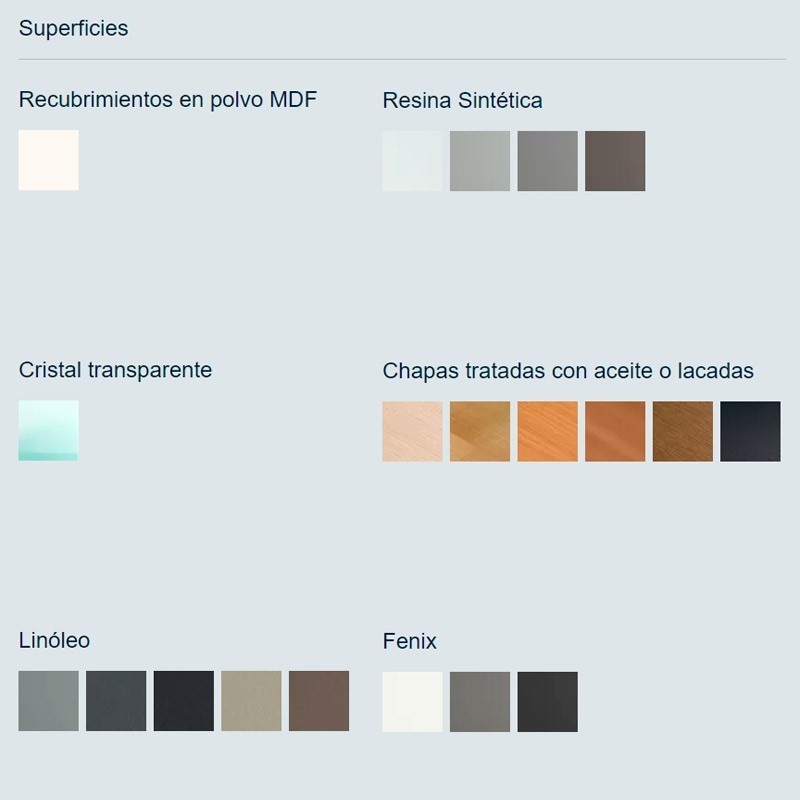The image size is (800, 800).
Task: Pick the lightest Resina Sintética swatch
Action: pos(412,161)
